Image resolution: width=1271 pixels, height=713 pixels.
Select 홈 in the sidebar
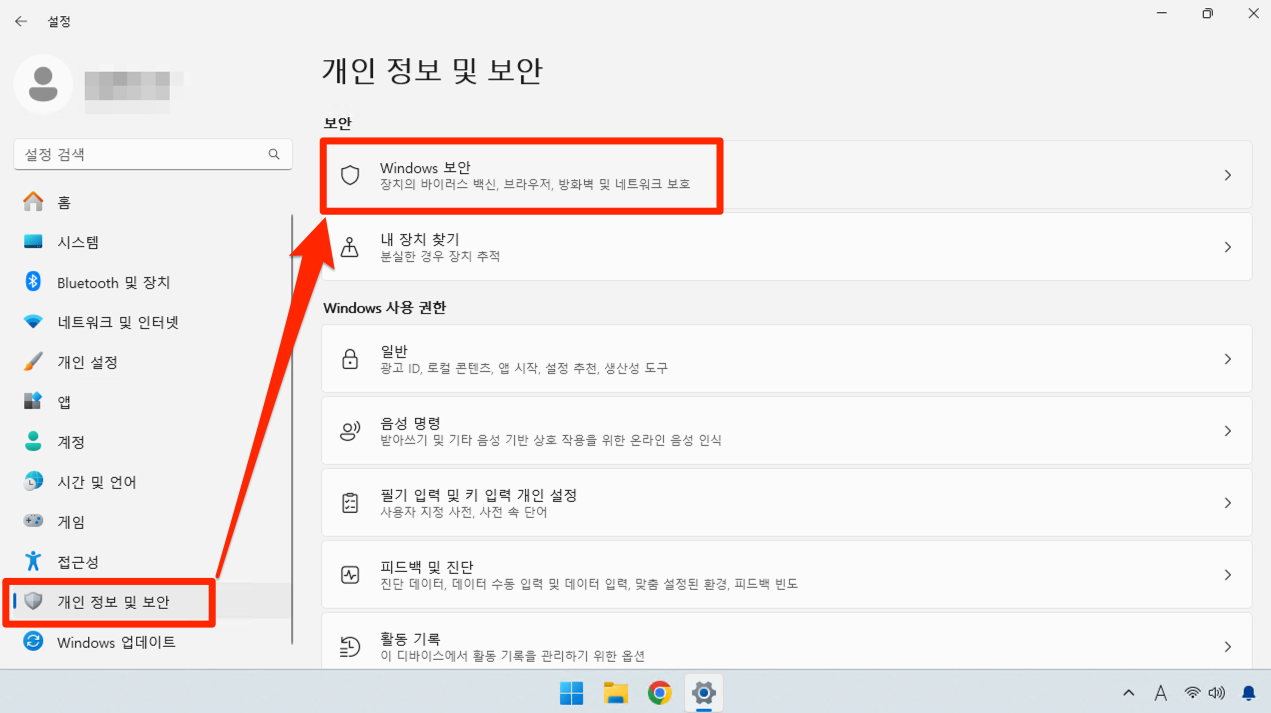pos(150,202)
